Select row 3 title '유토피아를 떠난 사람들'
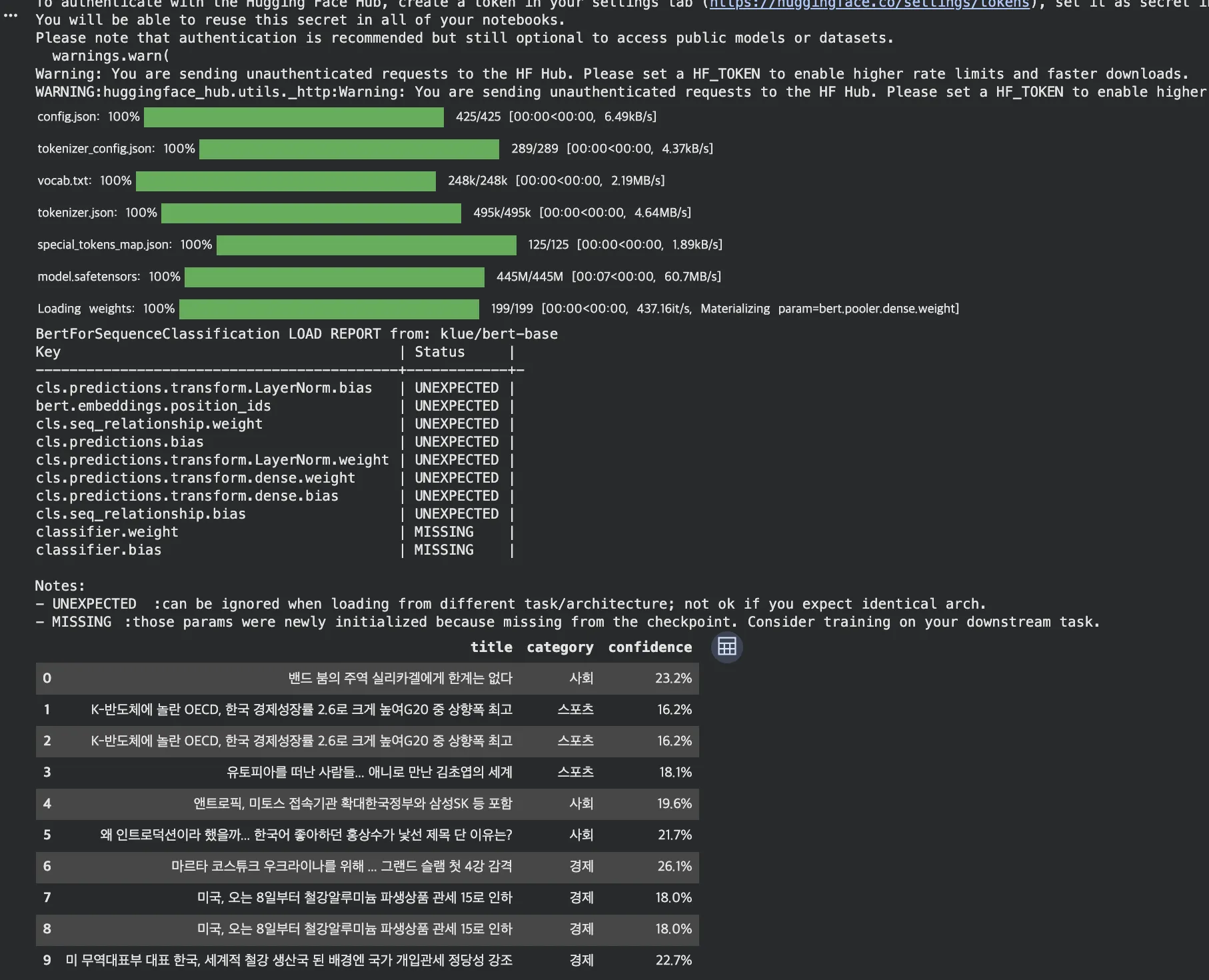Screen dimensions: 1209x980 click(x=369, y=772)
